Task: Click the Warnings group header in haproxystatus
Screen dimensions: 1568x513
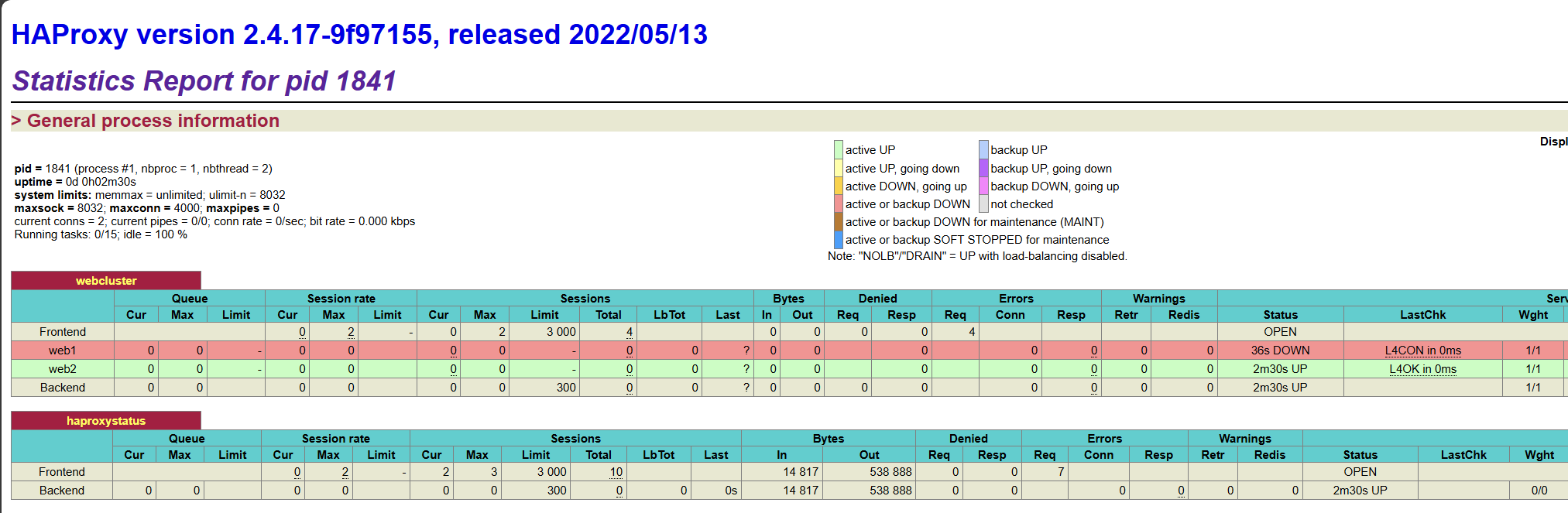Action: [x=1245, y=439]
